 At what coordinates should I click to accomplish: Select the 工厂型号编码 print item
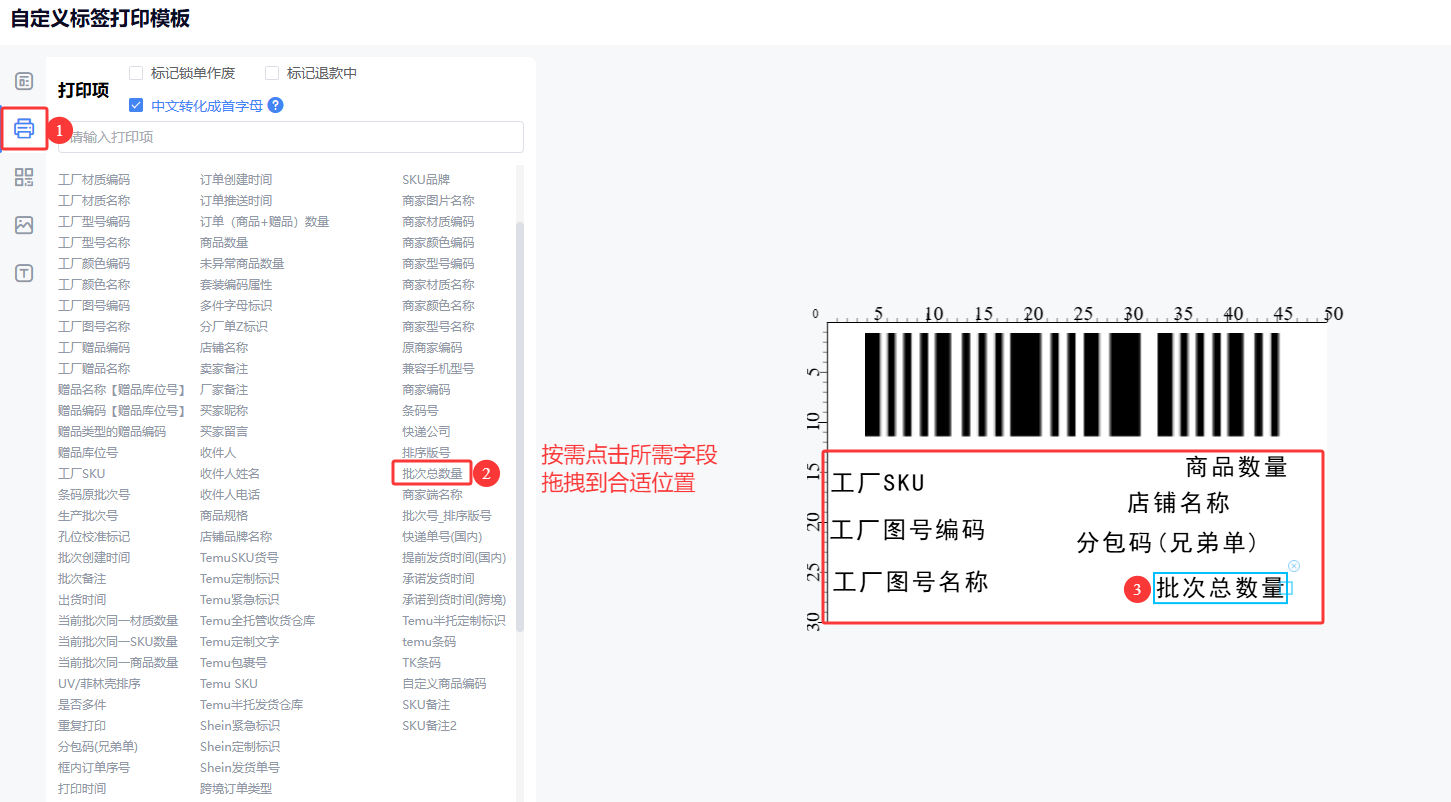[x=94, y=222]
